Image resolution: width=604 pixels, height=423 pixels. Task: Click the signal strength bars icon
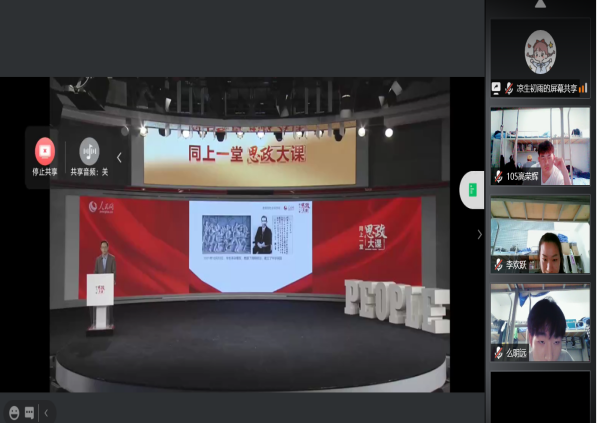point(583,88)
